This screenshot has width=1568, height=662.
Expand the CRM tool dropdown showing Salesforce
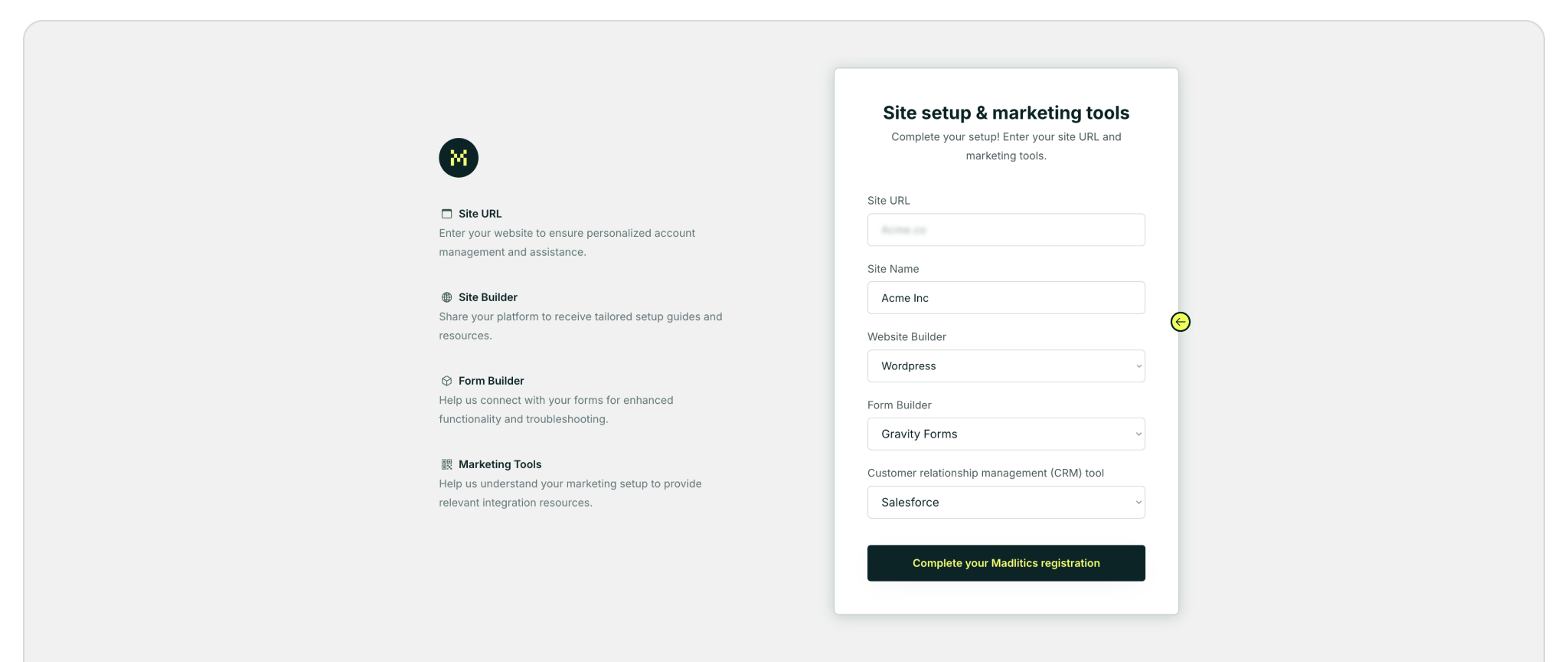[1006, 503]
